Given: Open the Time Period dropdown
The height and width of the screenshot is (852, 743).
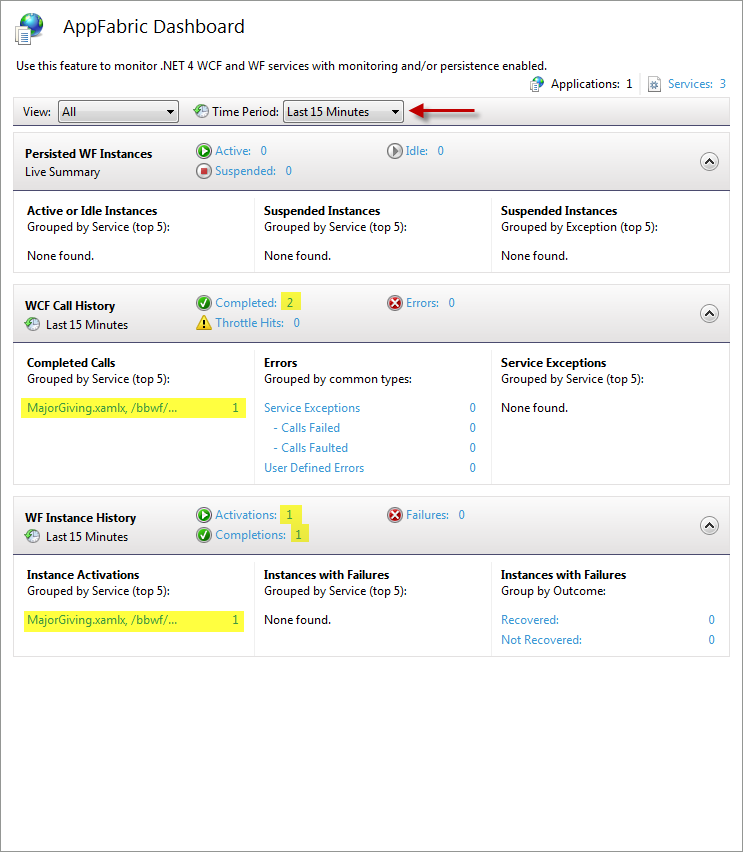Looking at the screenshot, I should pos(343,112).
